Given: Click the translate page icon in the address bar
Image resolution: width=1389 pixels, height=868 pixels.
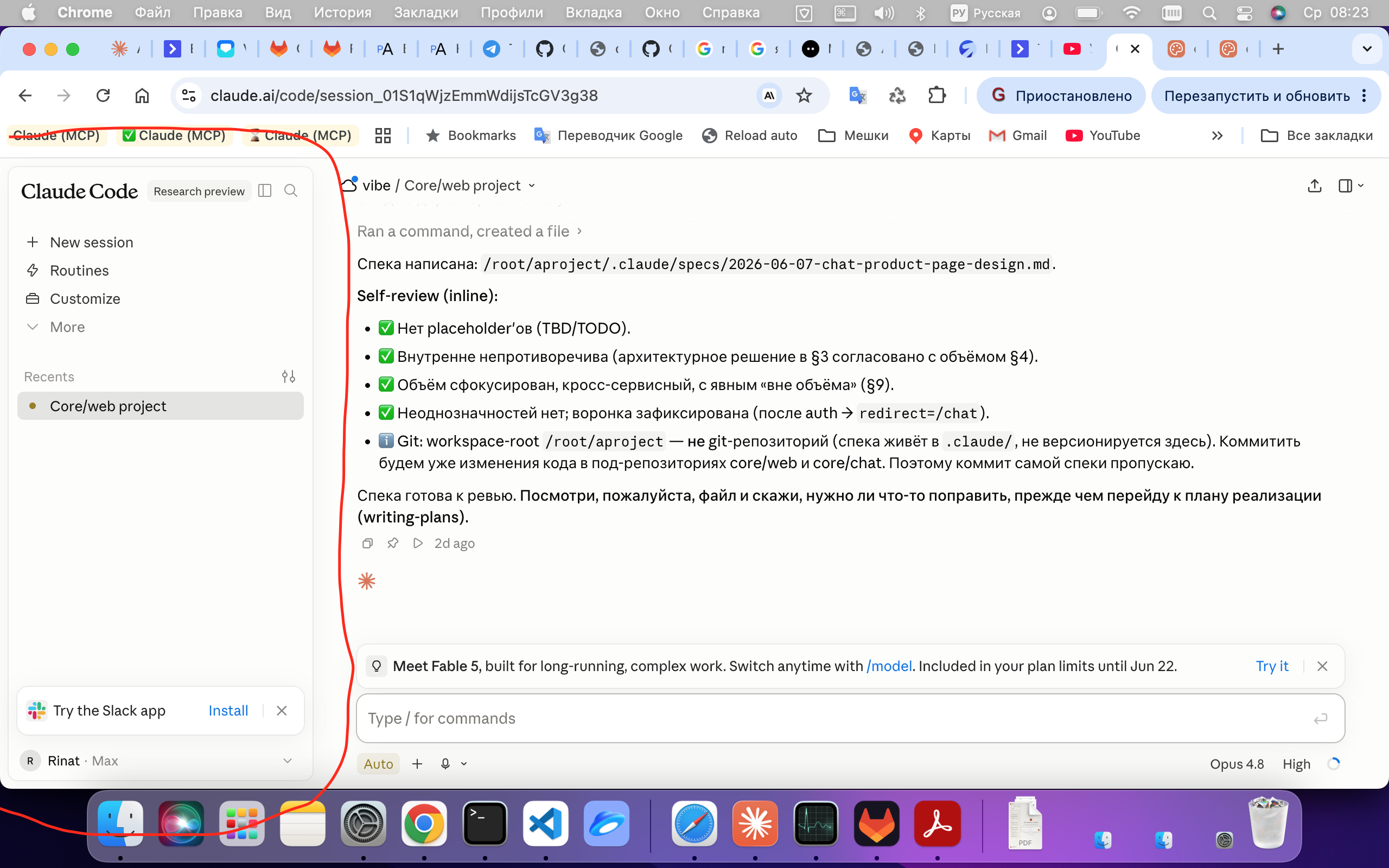Looking at the screenshot, I should point(769,95).
